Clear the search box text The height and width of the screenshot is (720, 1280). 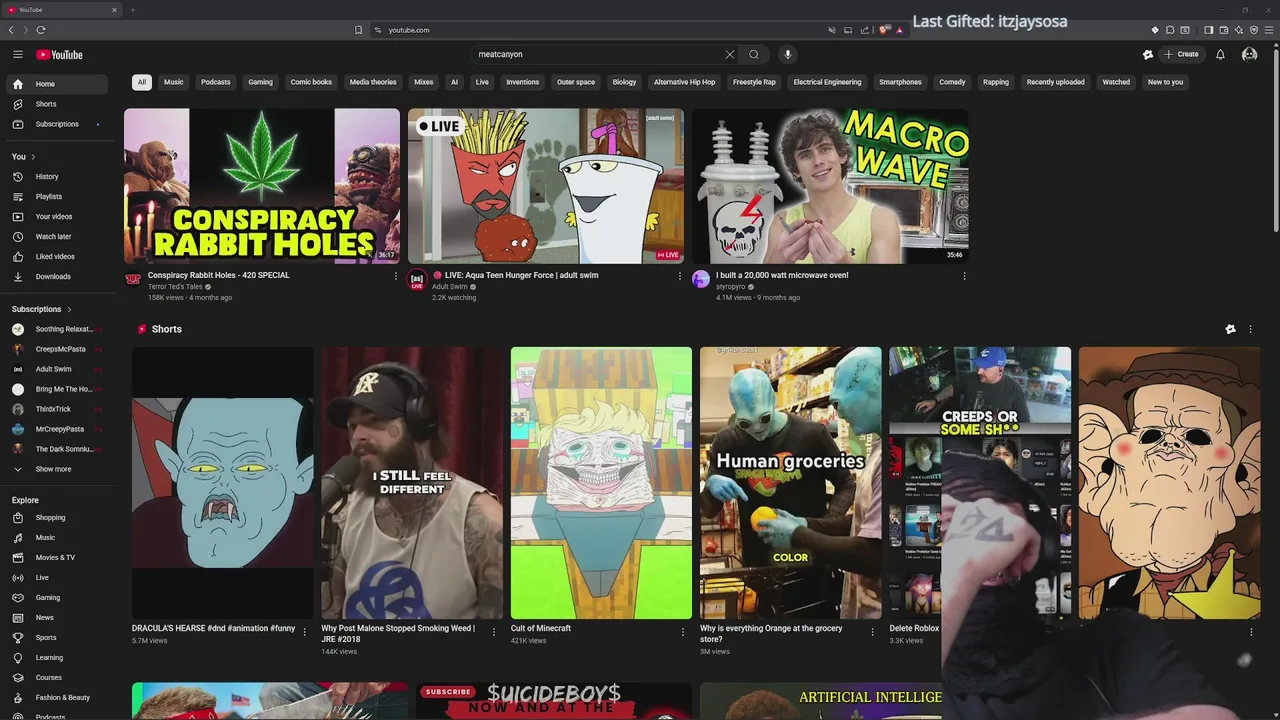[730, 54]
